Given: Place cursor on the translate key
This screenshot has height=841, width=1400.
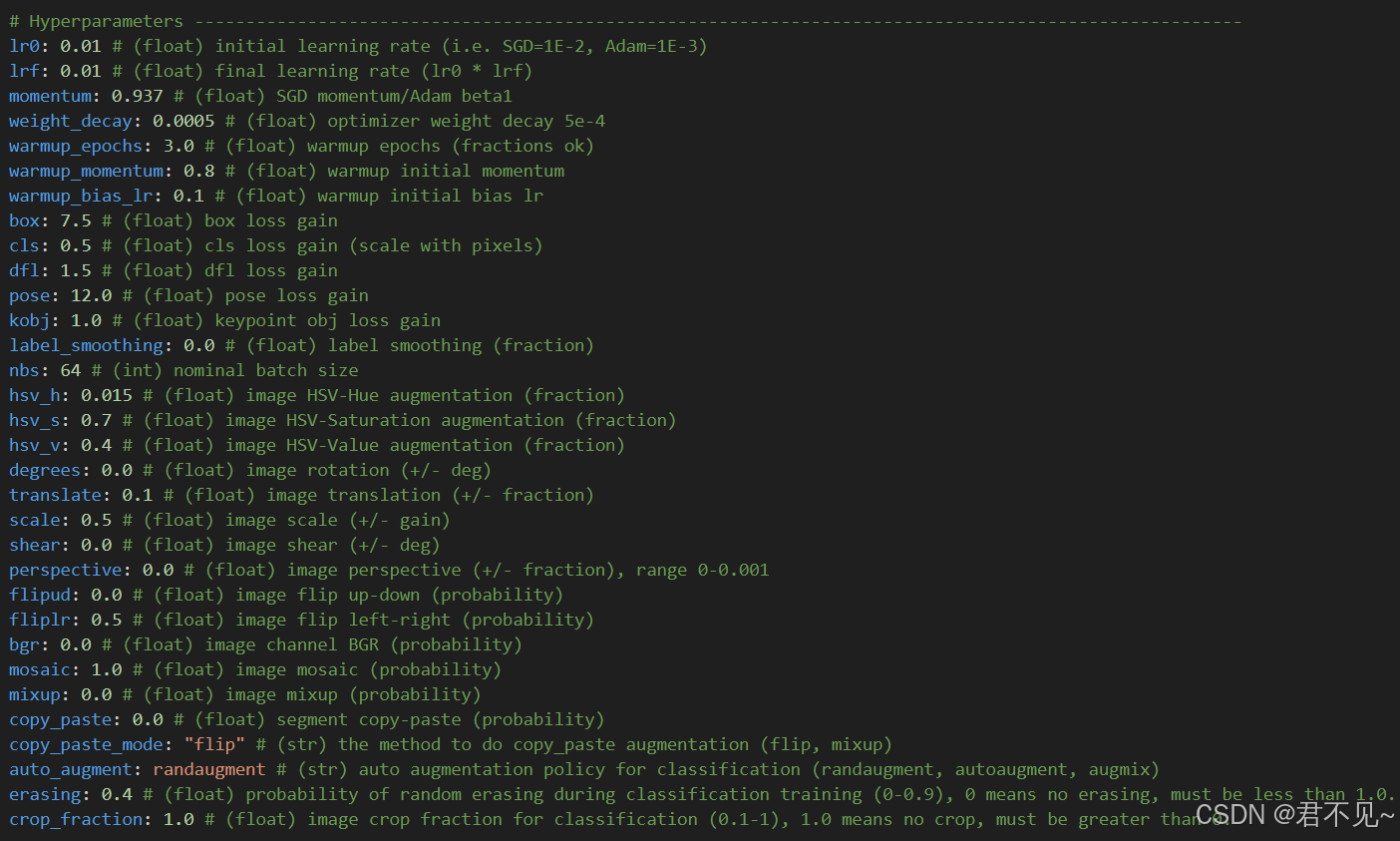Looking at the screenshot, I should click(x=55, y=495).
